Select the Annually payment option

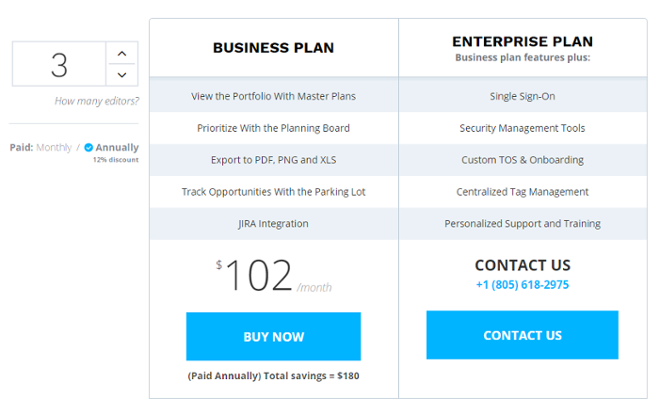pos(117,147)
